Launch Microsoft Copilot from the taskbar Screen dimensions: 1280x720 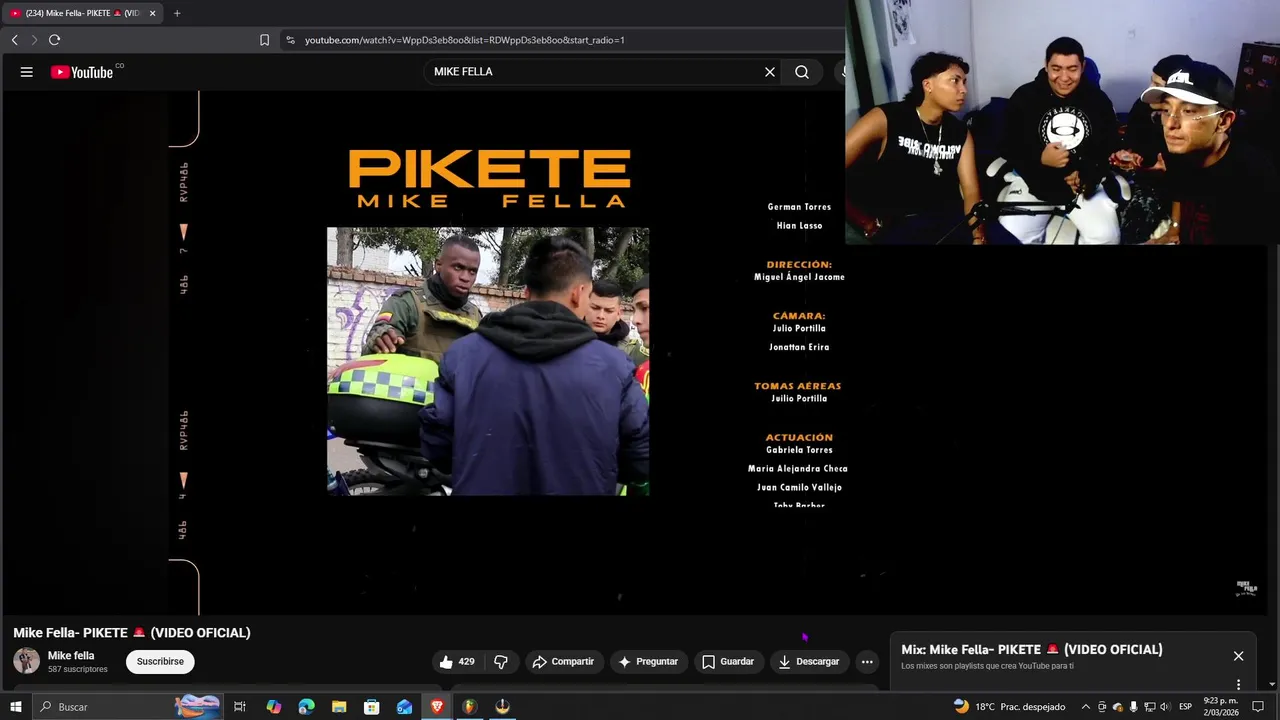(x=274, y=707)
